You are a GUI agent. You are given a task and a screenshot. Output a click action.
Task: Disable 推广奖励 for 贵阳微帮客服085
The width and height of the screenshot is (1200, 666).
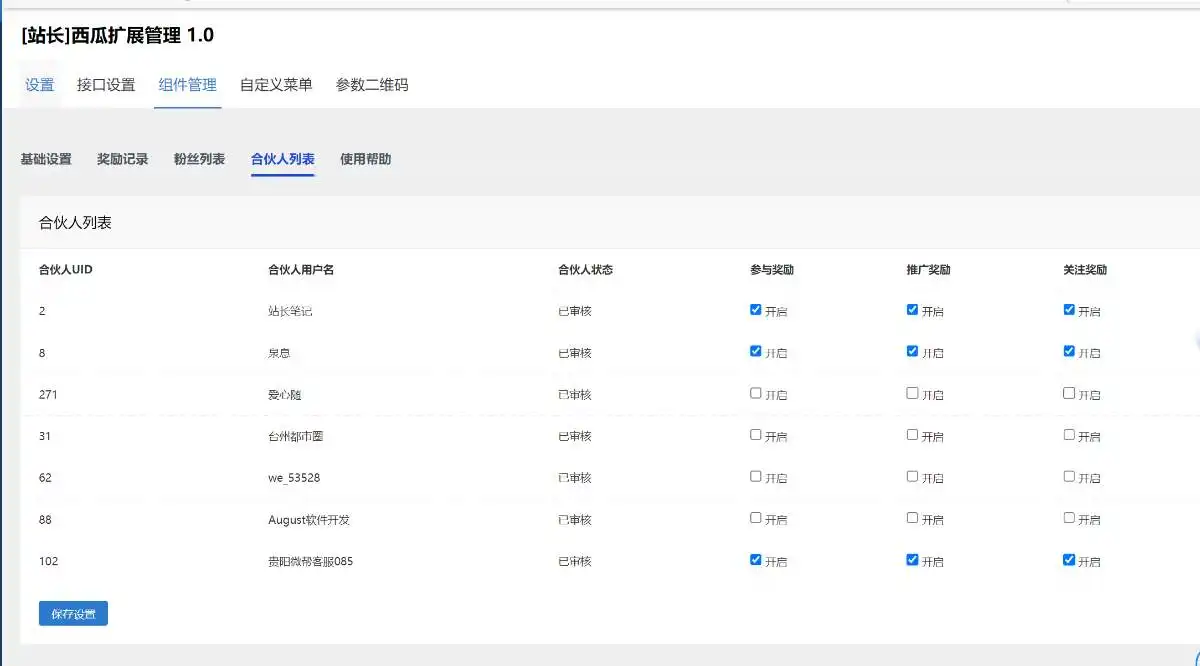coord(913,560)
